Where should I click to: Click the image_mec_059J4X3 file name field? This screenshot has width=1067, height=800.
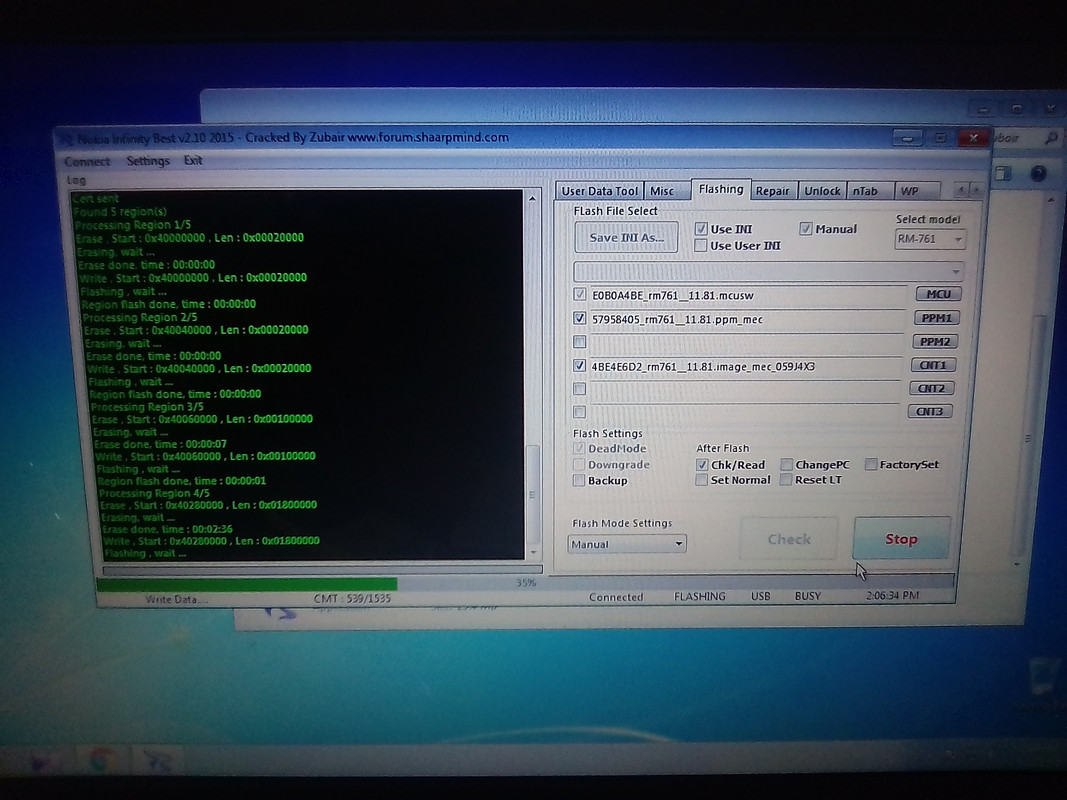pyautogui.click(x=745, y=367)
